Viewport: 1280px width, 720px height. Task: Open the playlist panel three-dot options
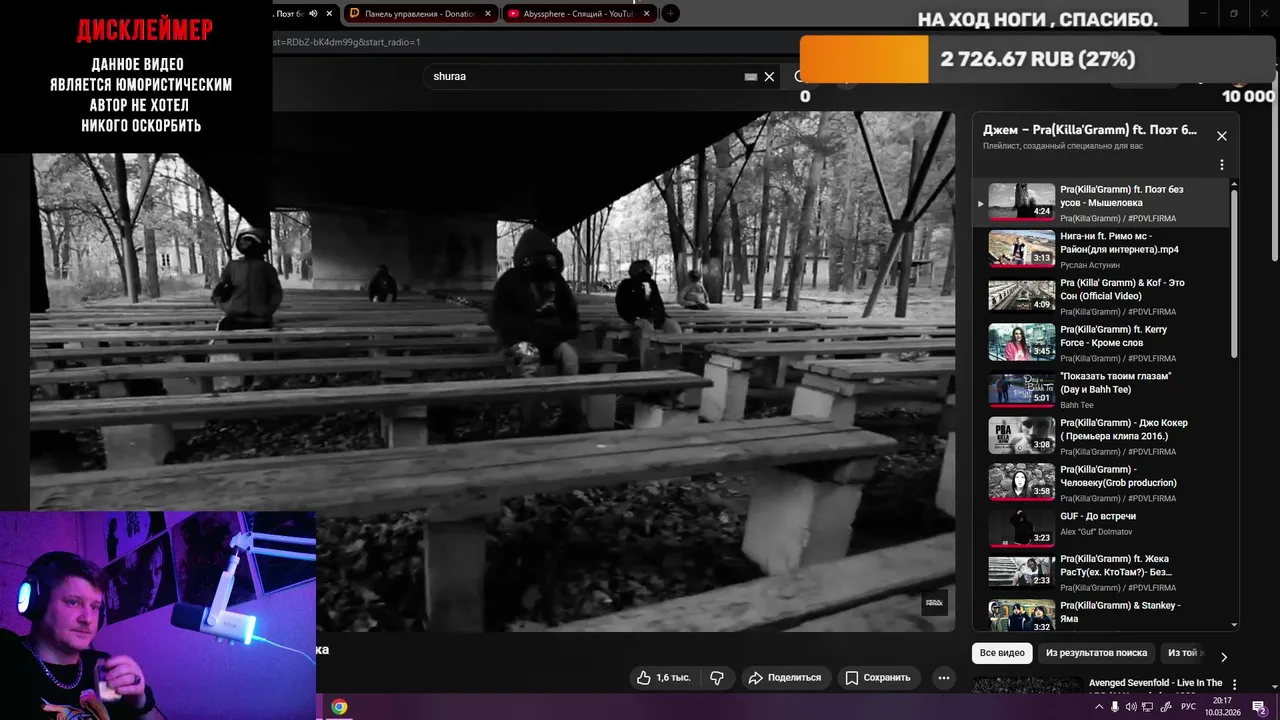tap(1221, 165)
